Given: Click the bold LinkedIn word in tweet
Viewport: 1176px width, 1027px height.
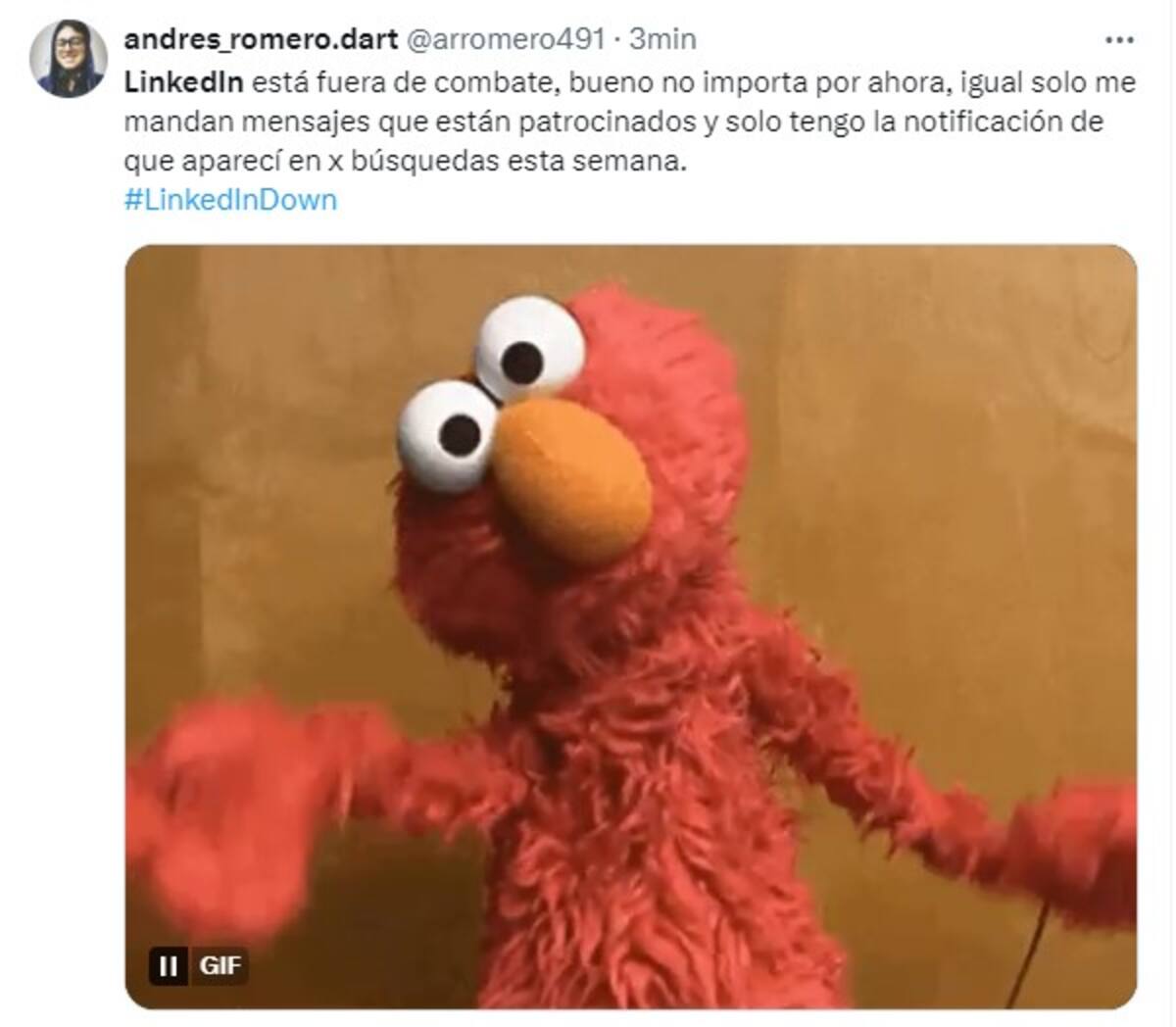Looking at the screenshot, I should point(184,82).
